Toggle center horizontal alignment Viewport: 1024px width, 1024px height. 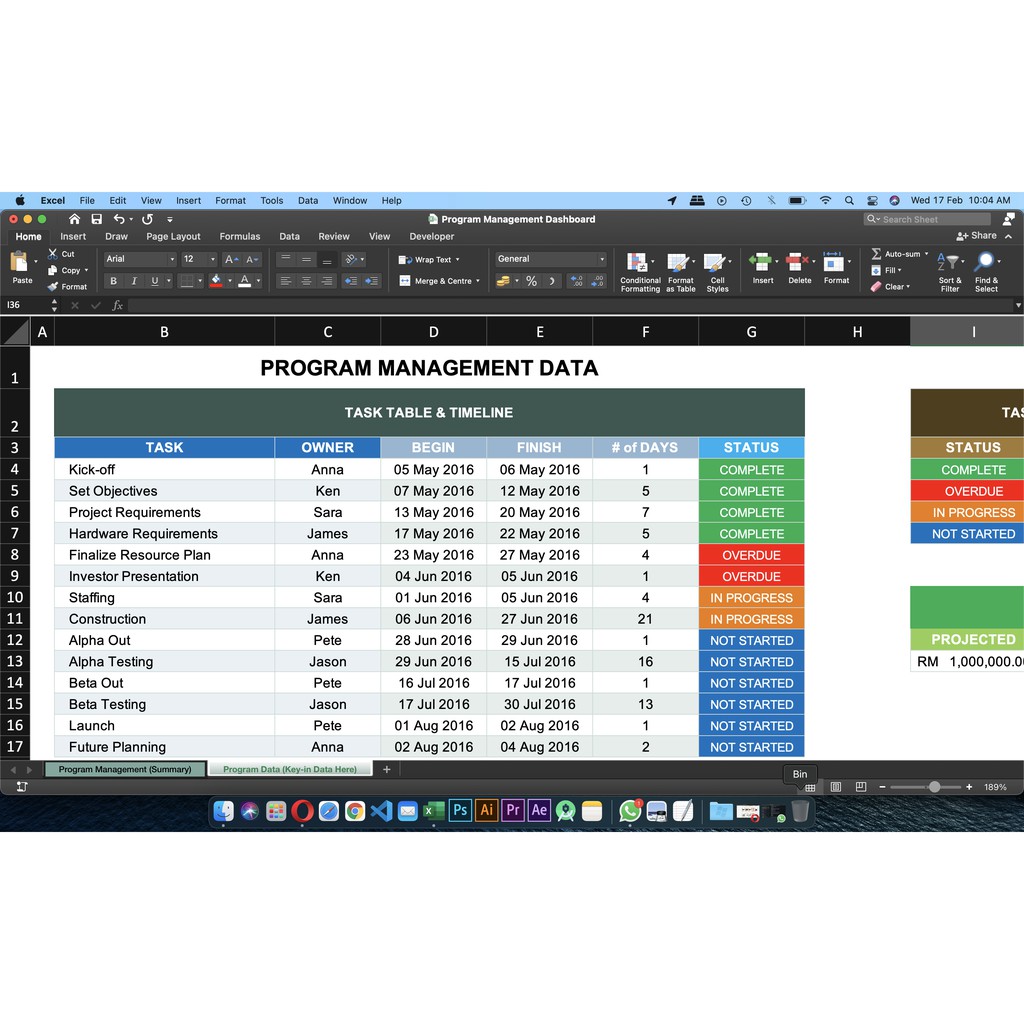point(306,281)
